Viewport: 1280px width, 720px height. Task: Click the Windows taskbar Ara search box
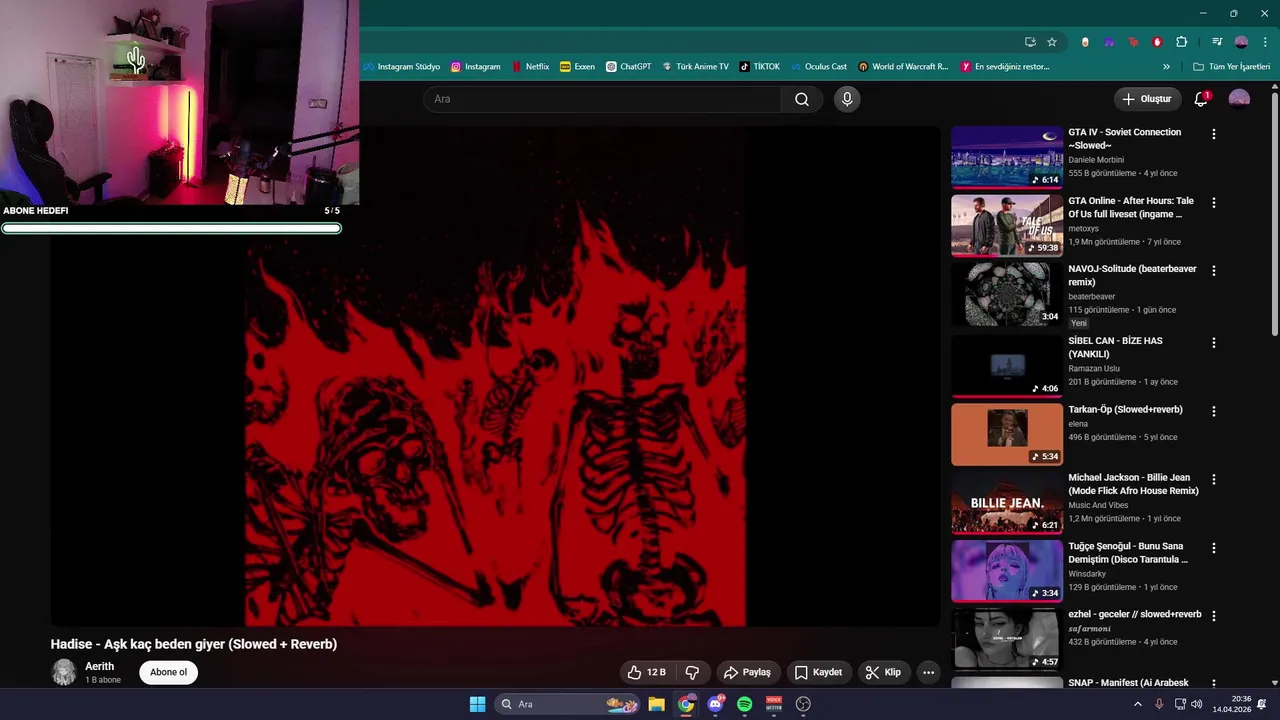pyautogui.click(x=568, y=704)
